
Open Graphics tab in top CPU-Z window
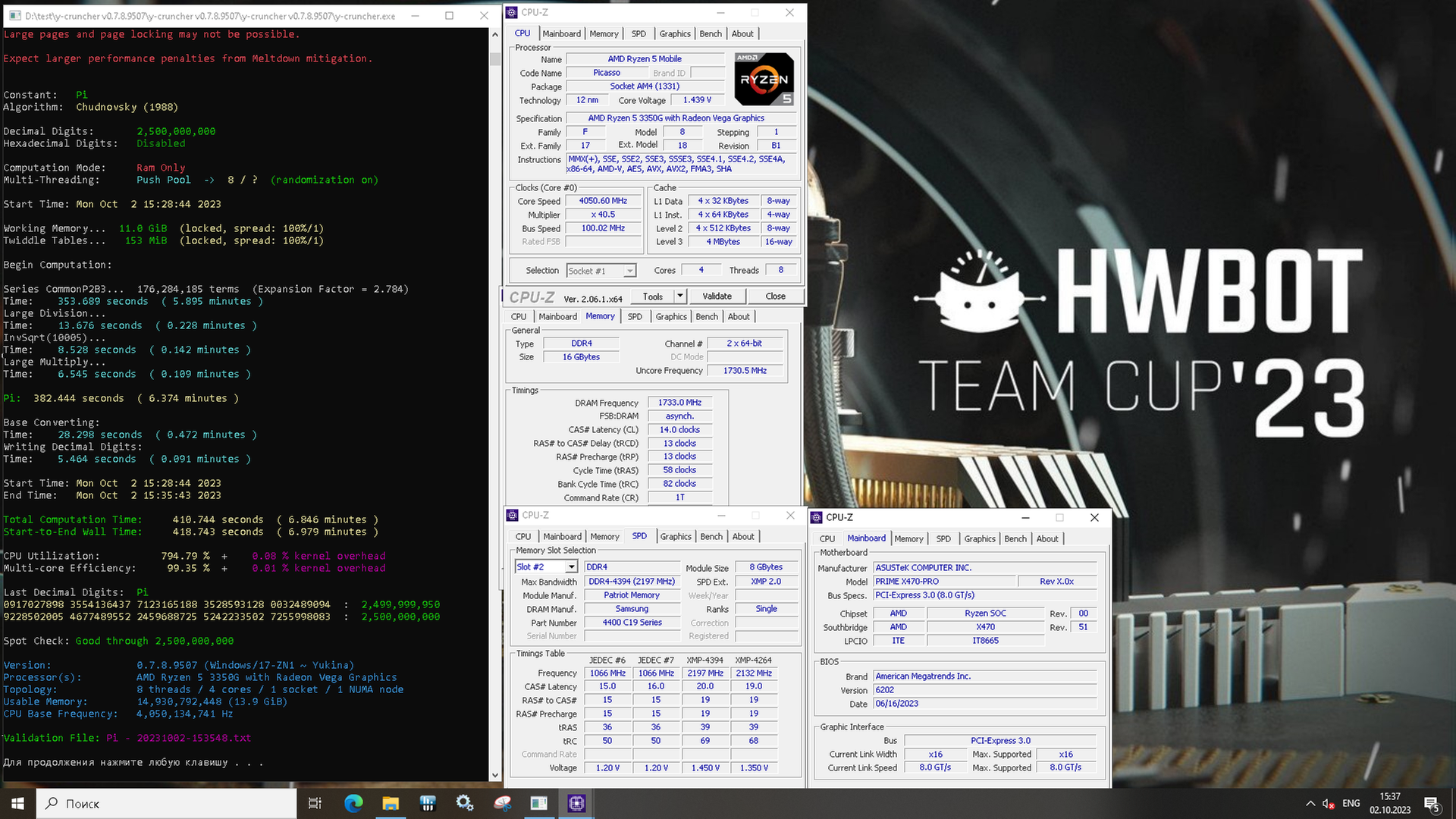675,33
